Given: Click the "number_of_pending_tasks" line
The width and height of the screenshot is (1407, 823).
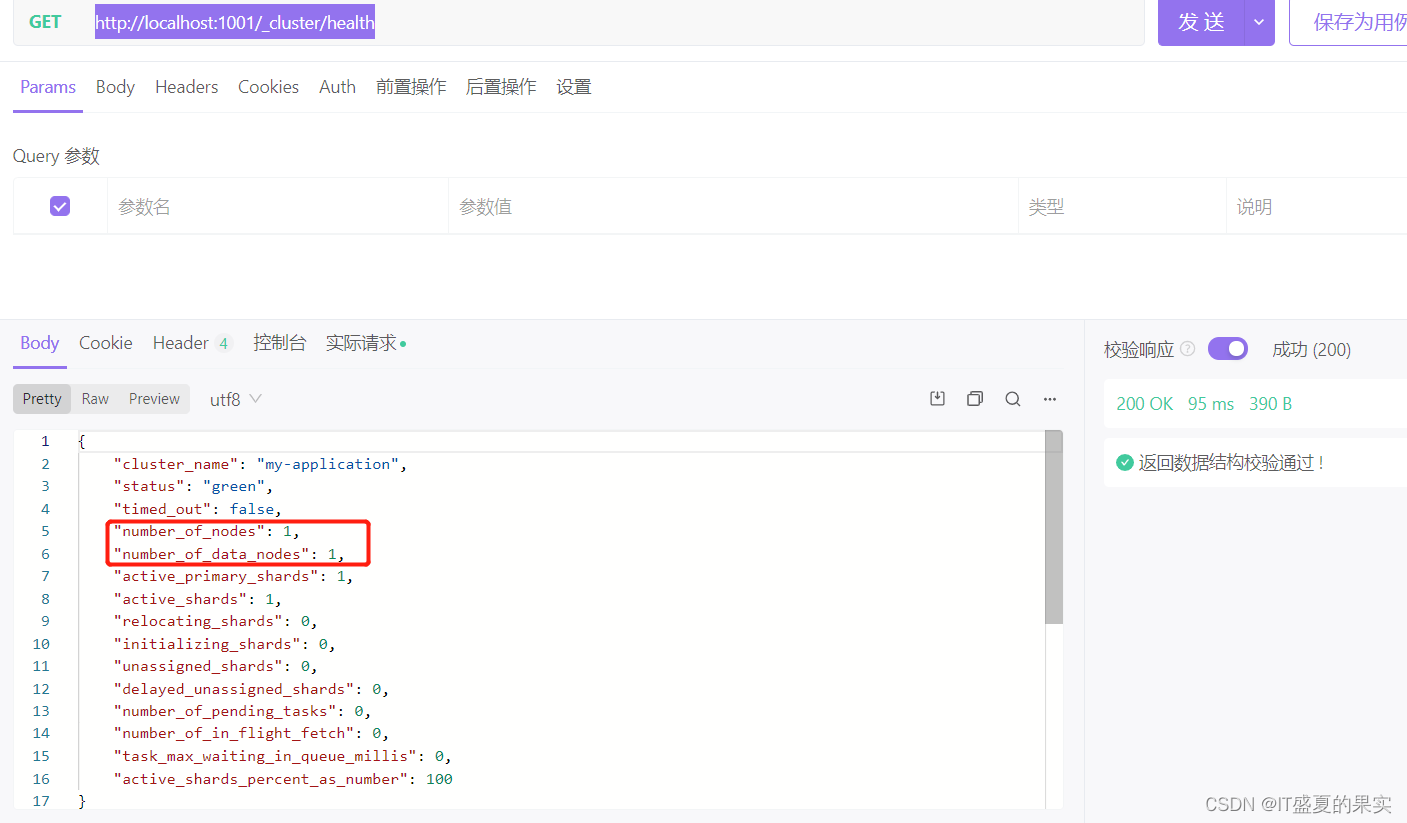Looking at the screenshot, I should coord(242,711).
